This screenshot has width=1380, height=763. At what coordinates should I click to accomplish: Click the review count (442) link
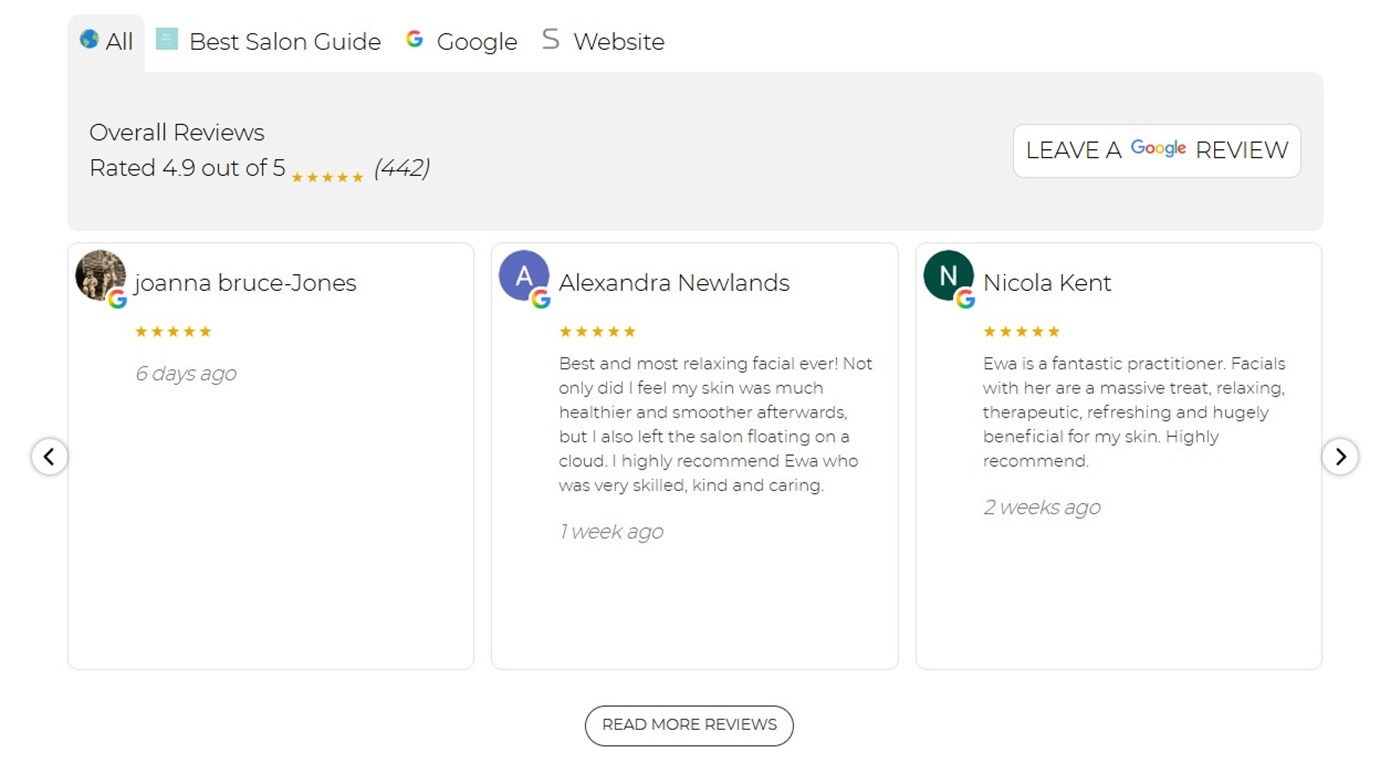click(403, 168)
